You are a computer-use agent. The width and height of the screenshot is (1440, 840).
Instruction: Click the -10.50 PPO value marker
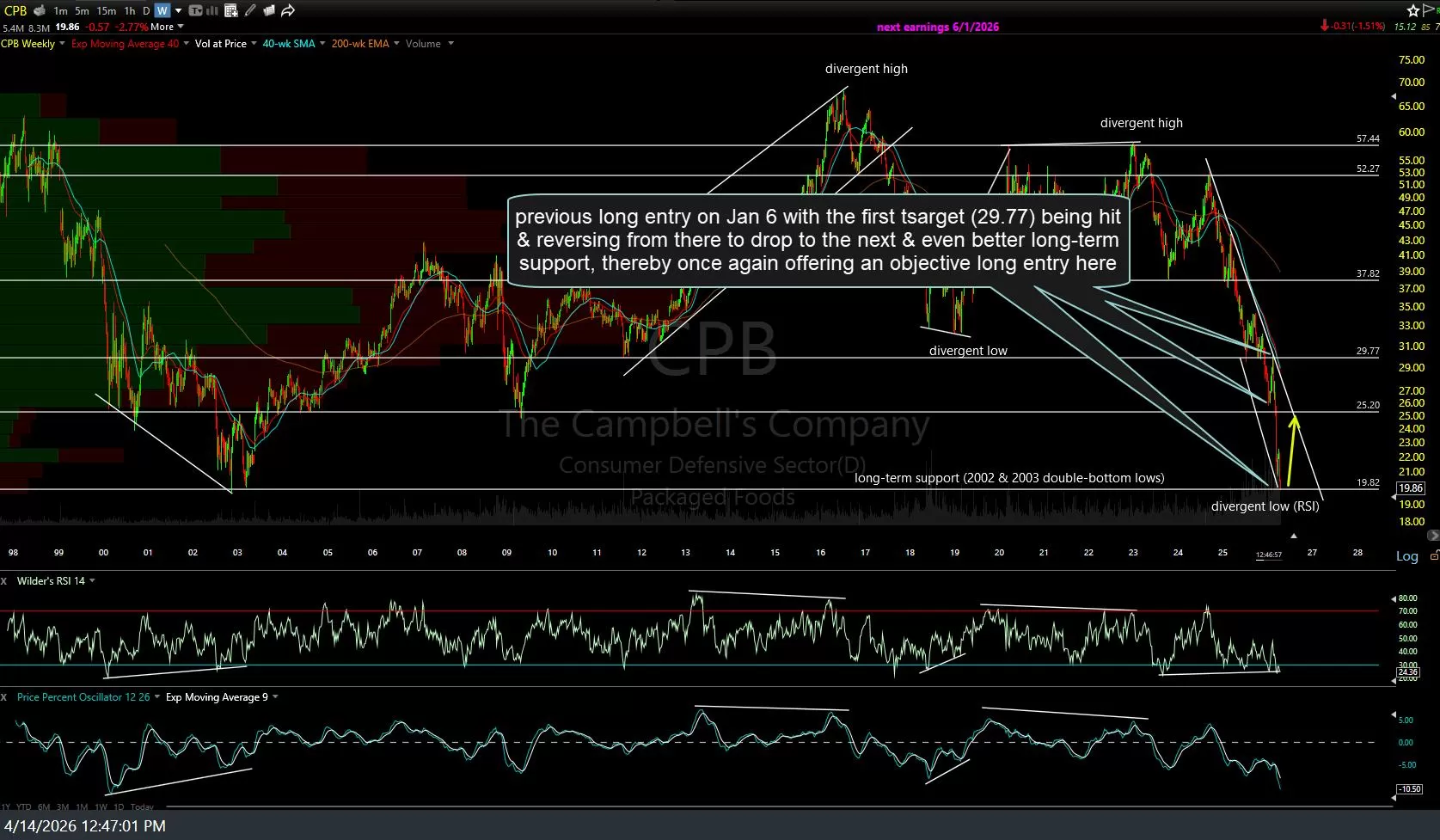(x=1410, y=789)
